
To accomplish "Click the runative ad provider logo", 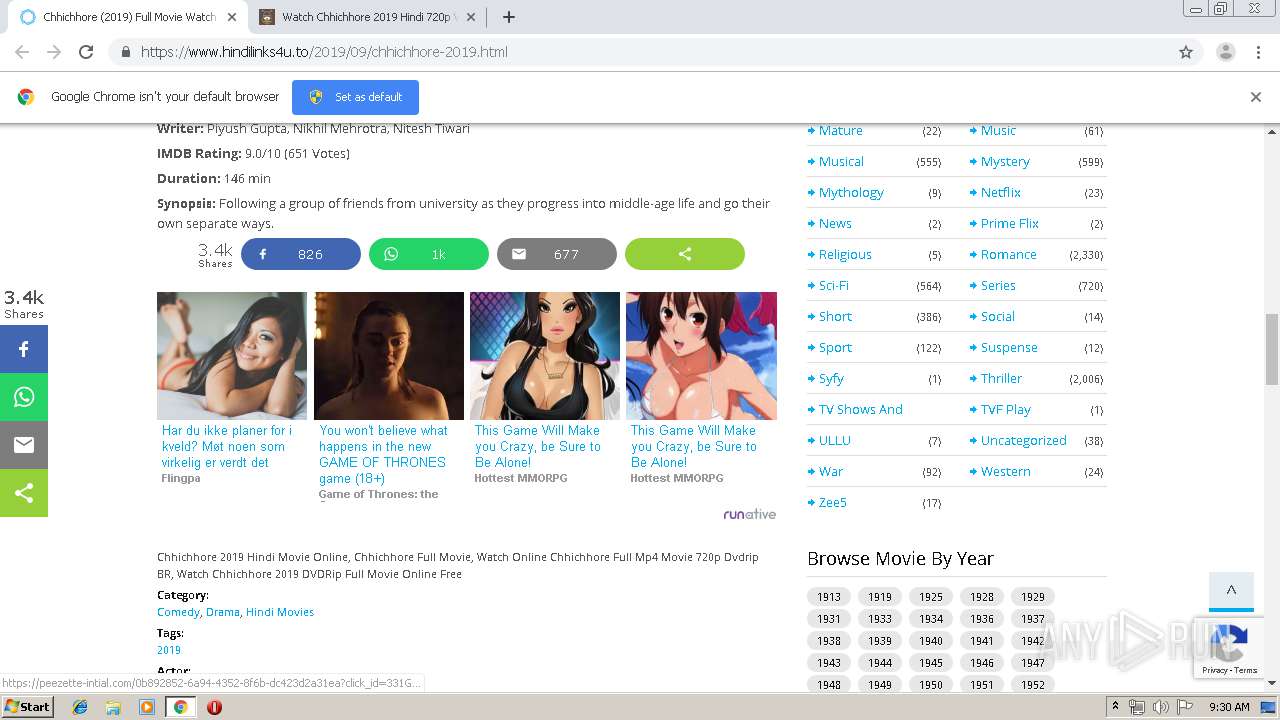I will [x=749, y=514].
